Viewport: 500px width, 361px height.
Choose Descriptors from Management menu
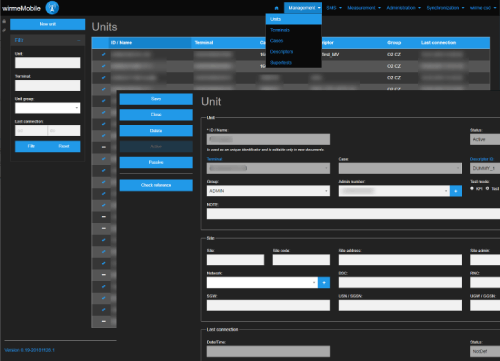282,52
